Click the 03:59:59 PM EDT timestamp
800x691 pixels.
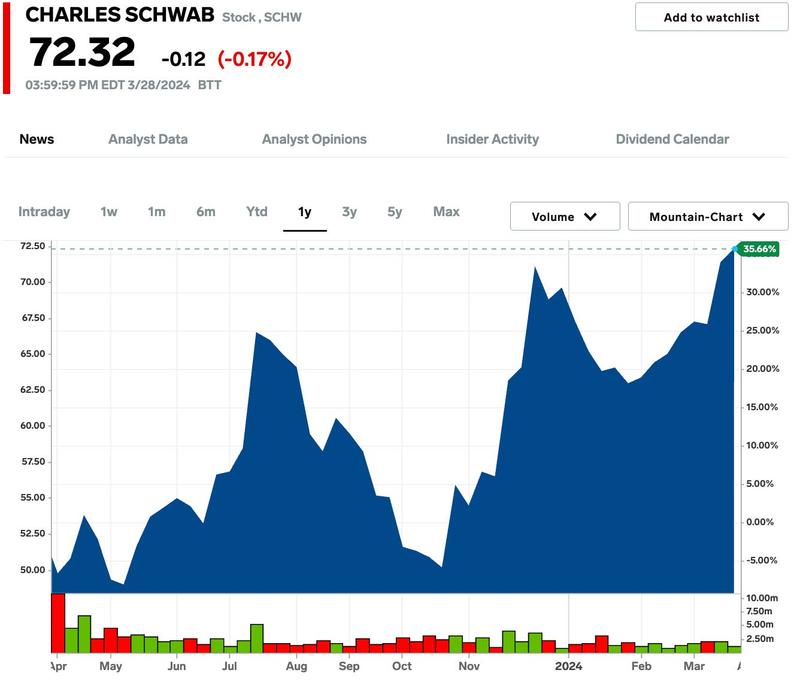pyautogui.click(x=108, y=85)
